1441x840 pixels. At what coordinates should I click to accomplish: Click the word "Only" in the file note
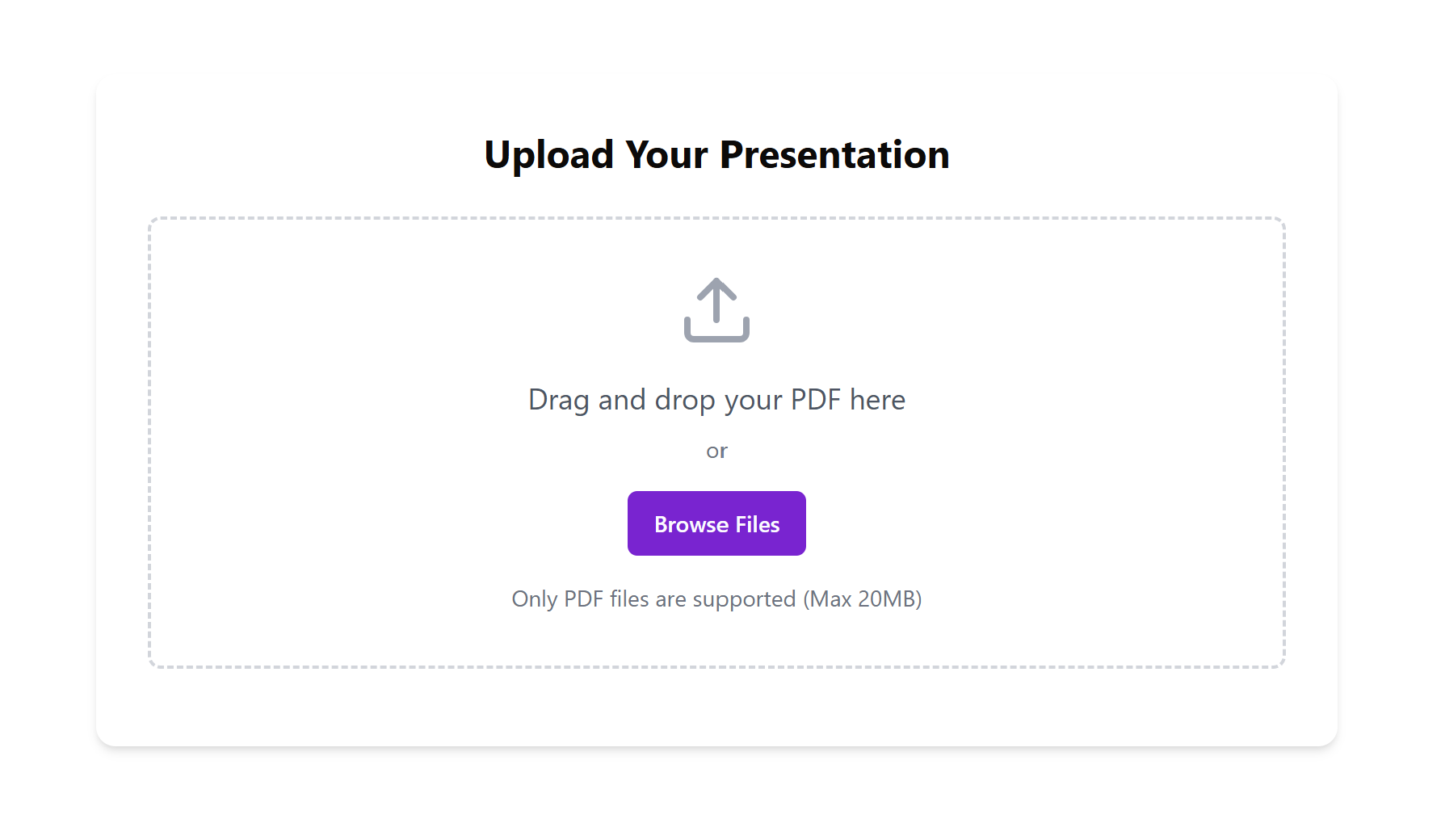click(x=534, y=599)
